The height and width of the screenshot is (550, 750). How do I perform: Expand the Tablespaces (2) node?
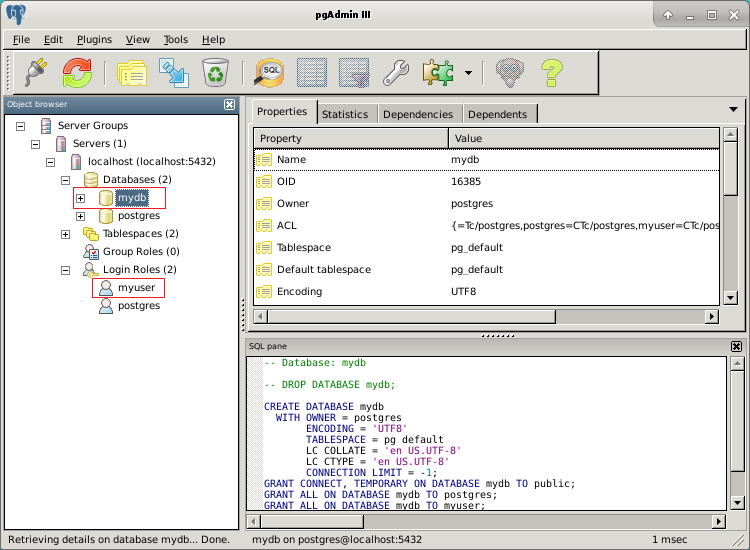click(x=66, y=234)
